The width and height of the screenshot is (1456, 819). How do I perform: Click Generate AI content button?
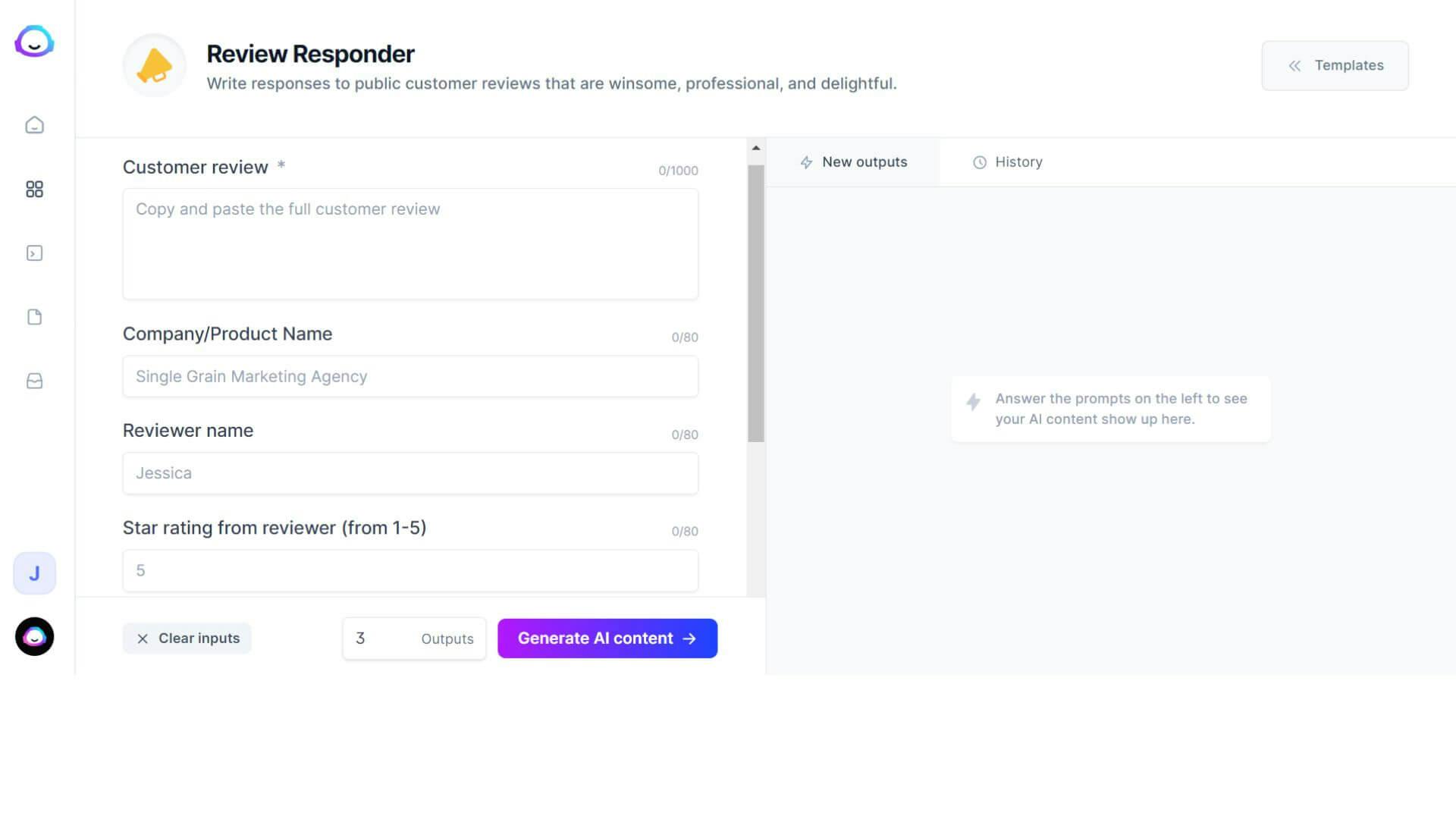(607, 638)
